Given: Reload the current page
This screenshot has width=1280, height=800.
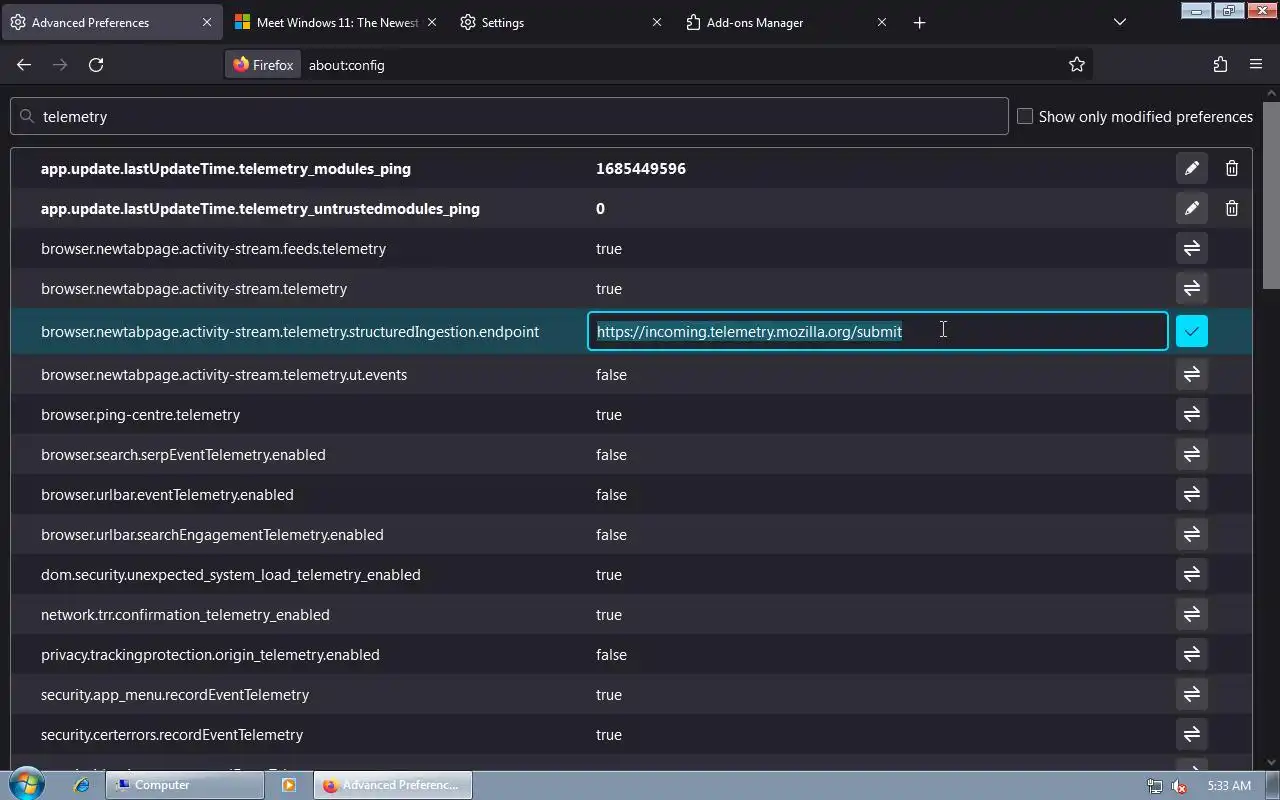Looking at the screenshot, I should pos(96,65).
